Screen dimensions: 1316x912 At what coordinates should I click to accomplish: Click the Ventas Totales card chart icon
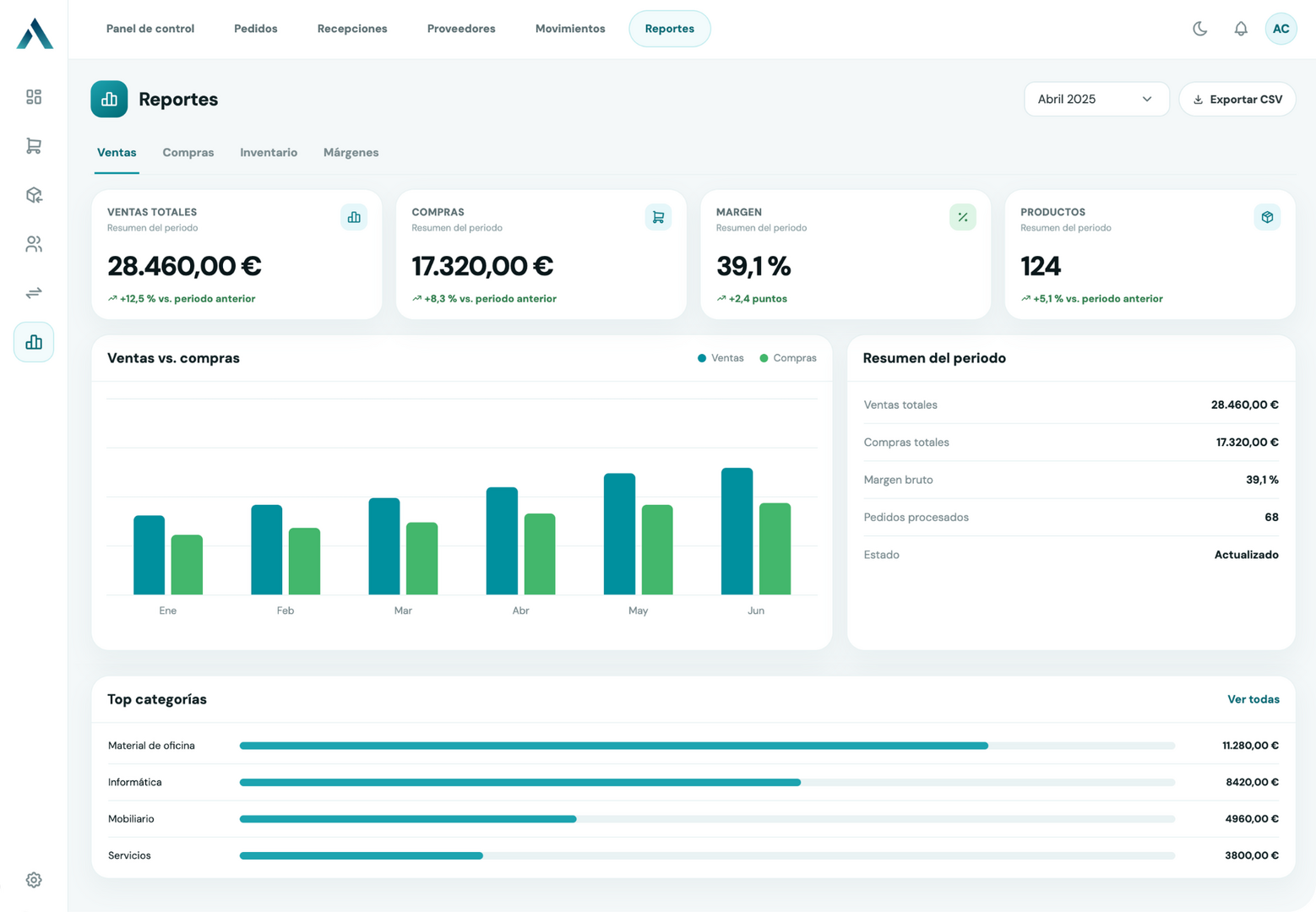354,217
